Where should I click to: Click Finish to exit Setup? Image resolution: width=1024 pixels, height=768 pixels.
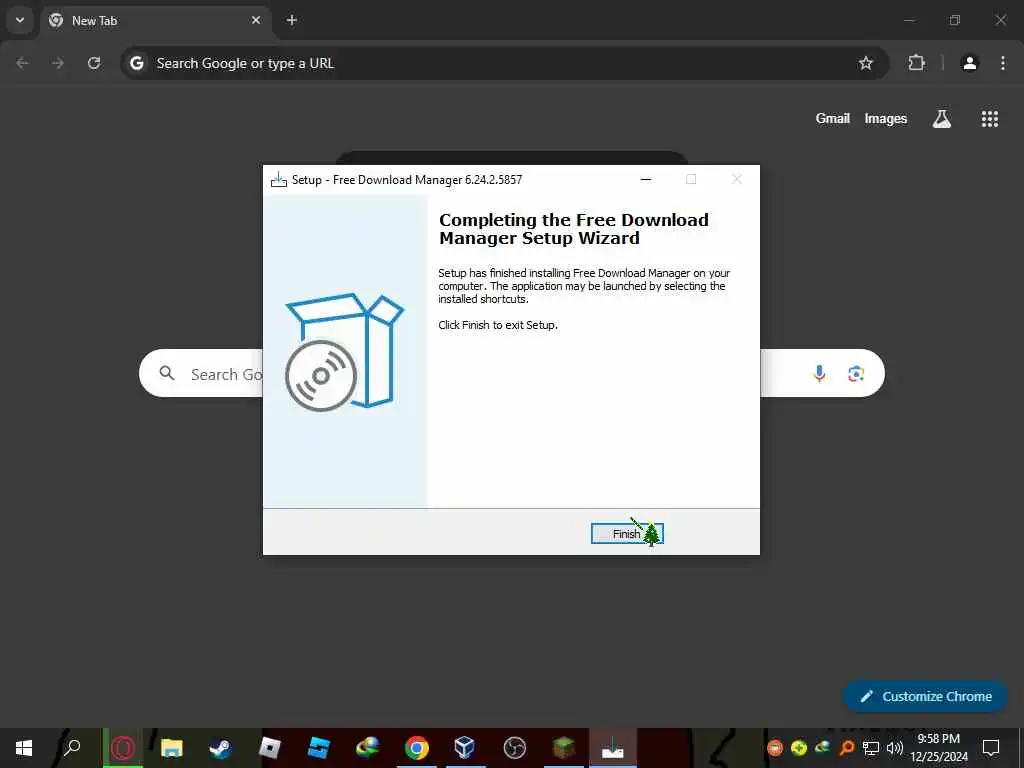[x=627, y=534]
